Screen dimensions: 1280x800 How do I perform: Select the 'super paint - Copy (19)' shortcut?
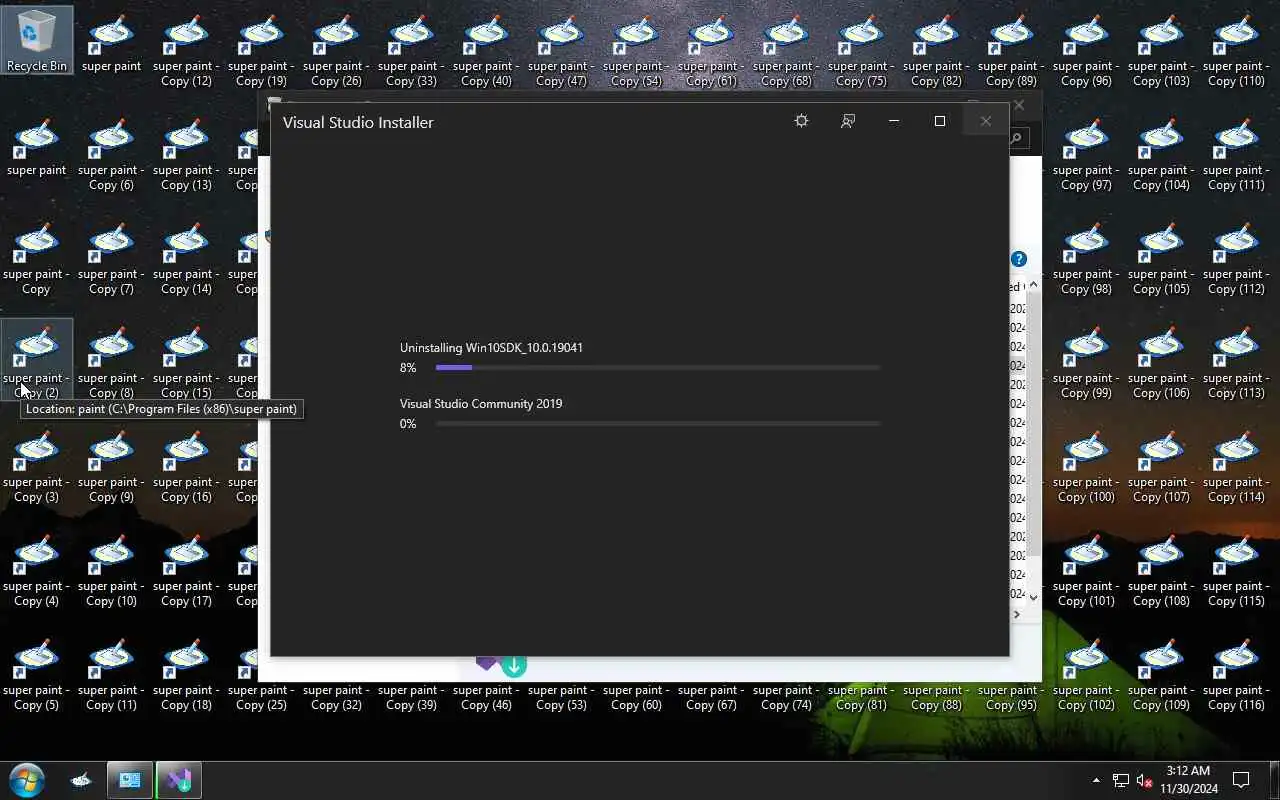(x=261, y=50)
